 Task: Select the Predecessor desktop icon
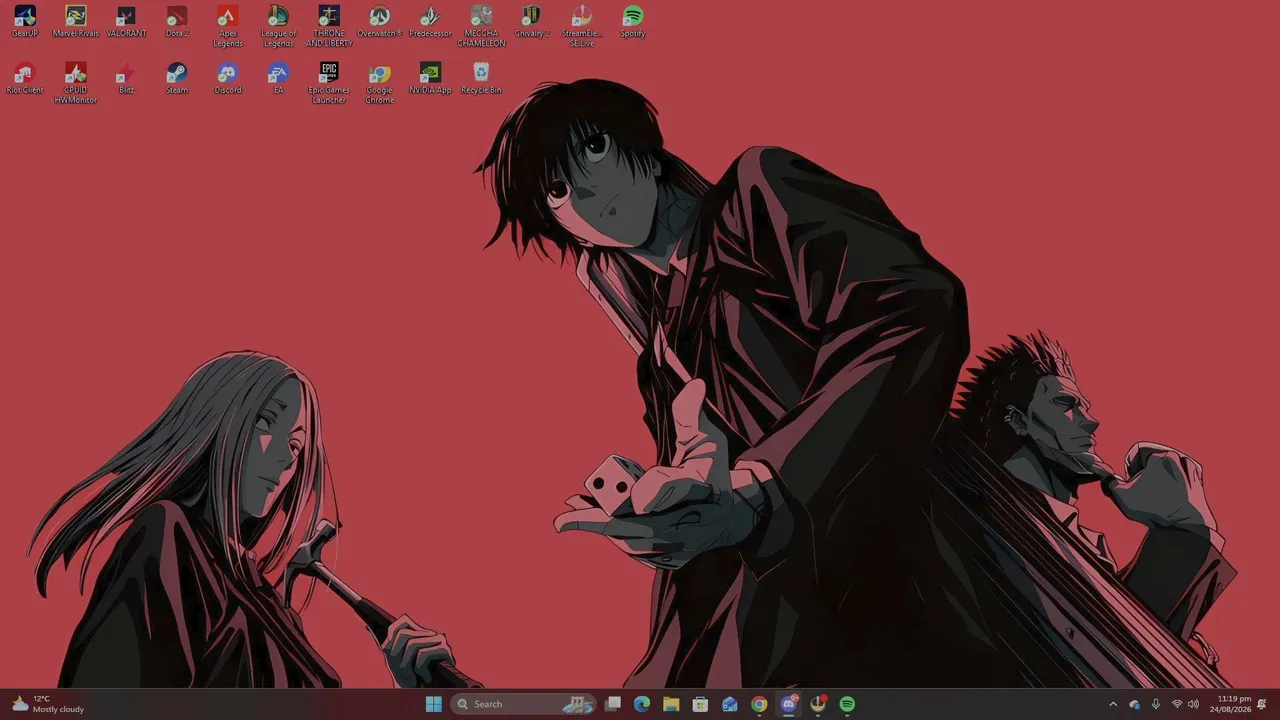[430, 22]
